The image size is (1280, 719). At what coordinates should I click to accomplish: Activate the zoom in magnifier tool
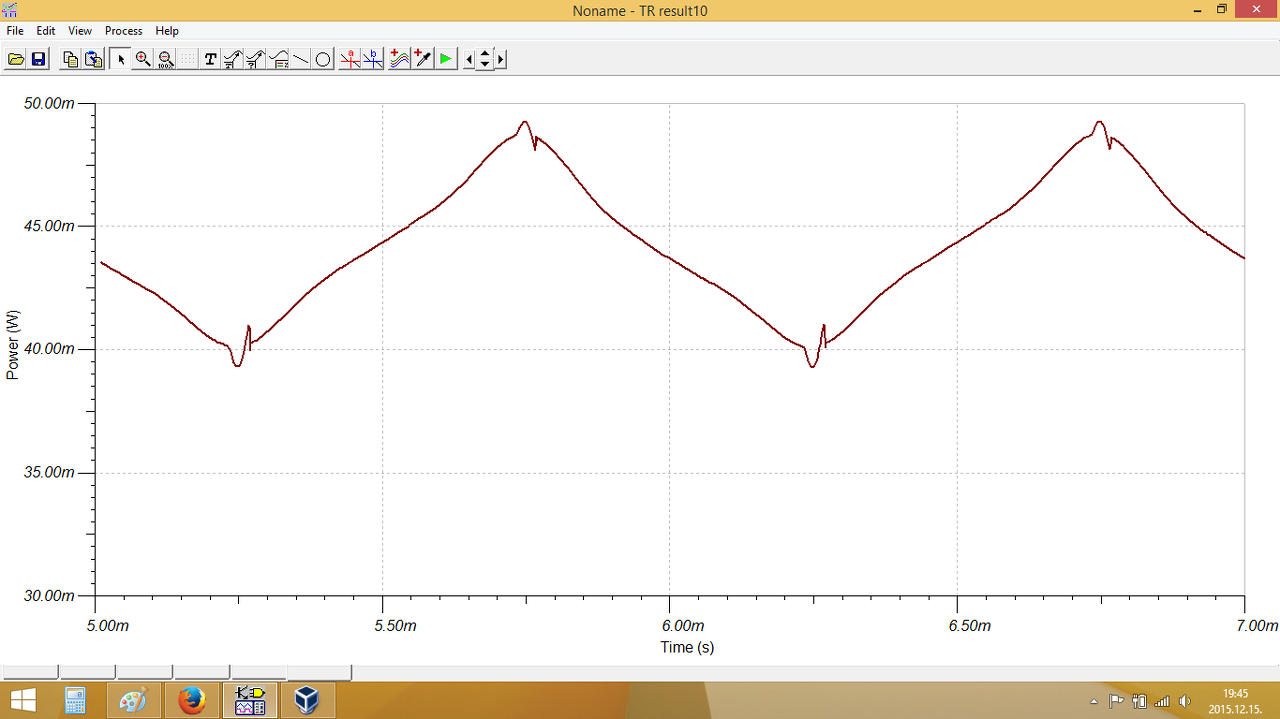143,59
